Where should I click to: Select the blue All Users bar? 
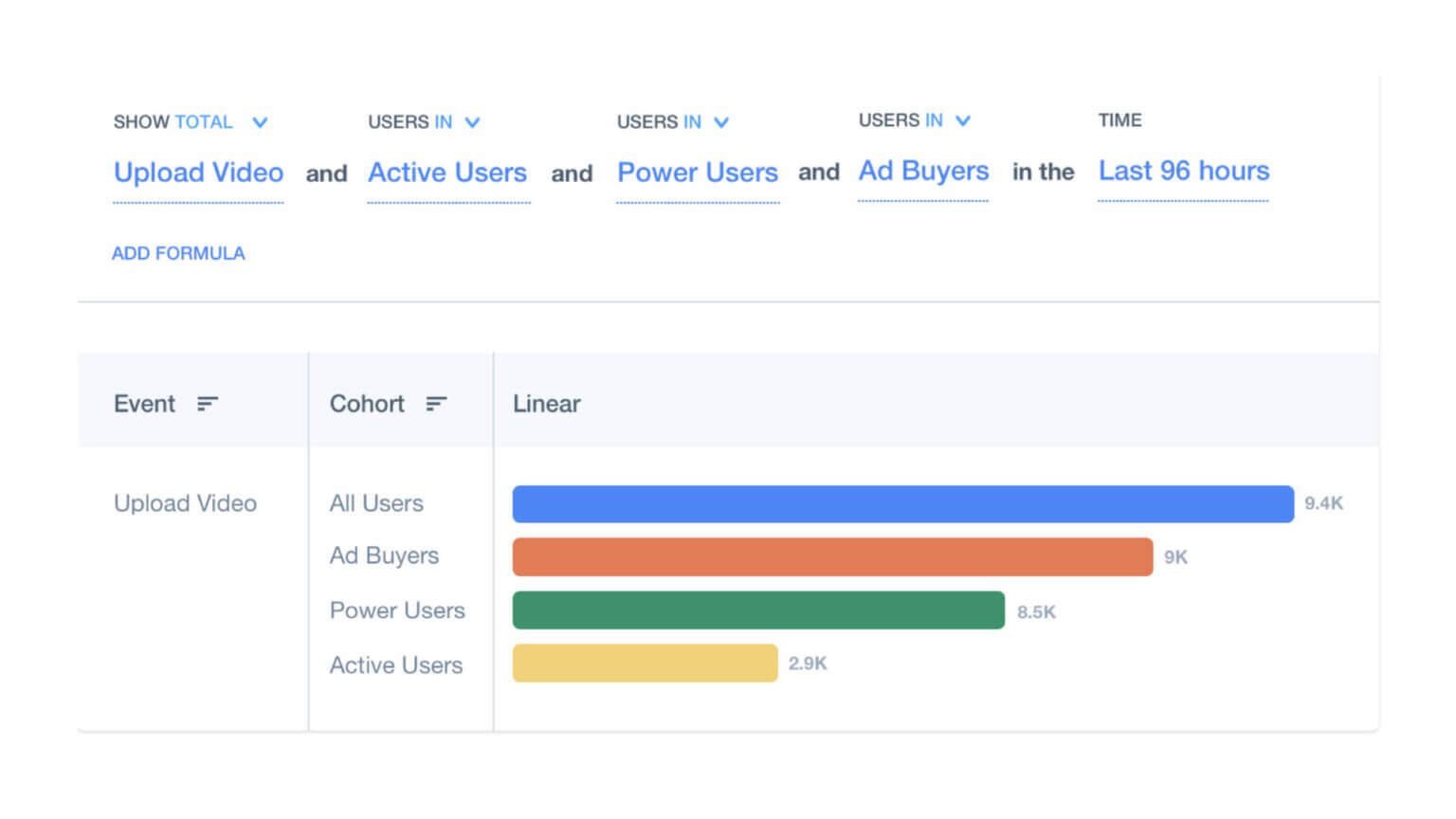(901, 504)
